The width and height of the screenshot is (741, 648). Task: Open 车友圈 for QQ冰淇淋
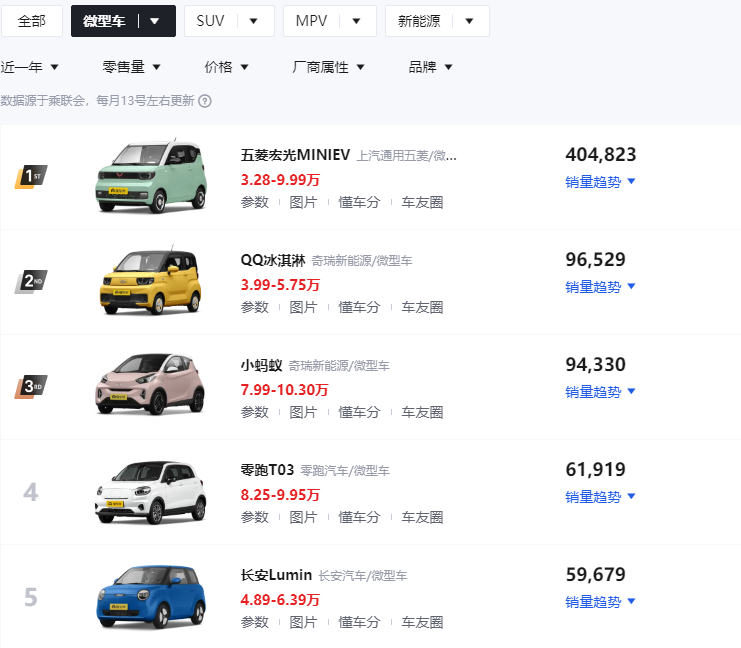pos(422,307)
